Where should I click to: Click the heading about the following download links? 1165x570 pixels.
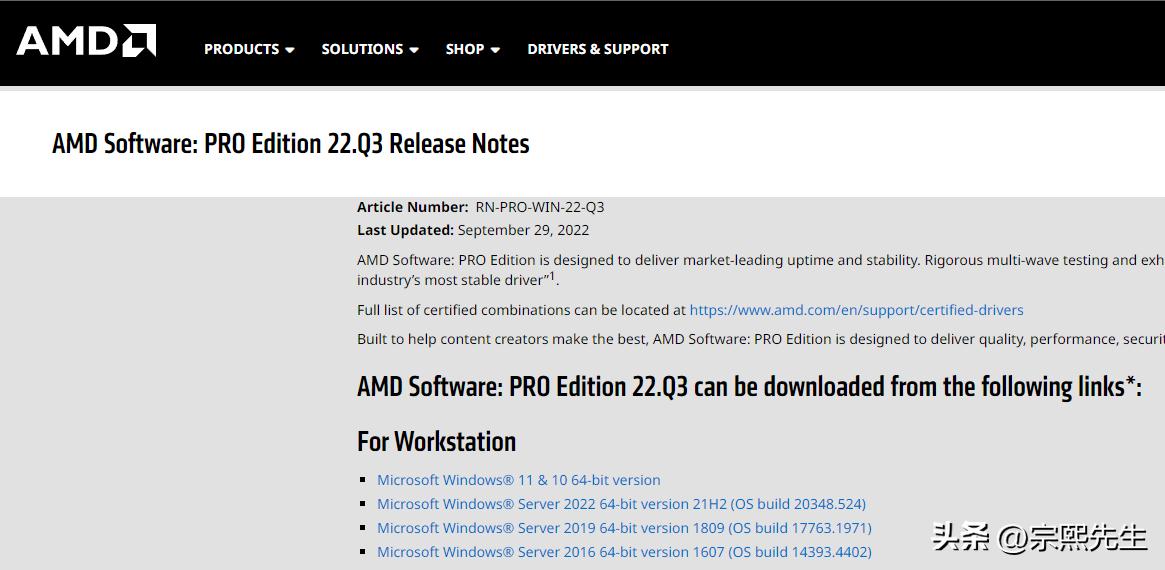(x=749, y=386)
